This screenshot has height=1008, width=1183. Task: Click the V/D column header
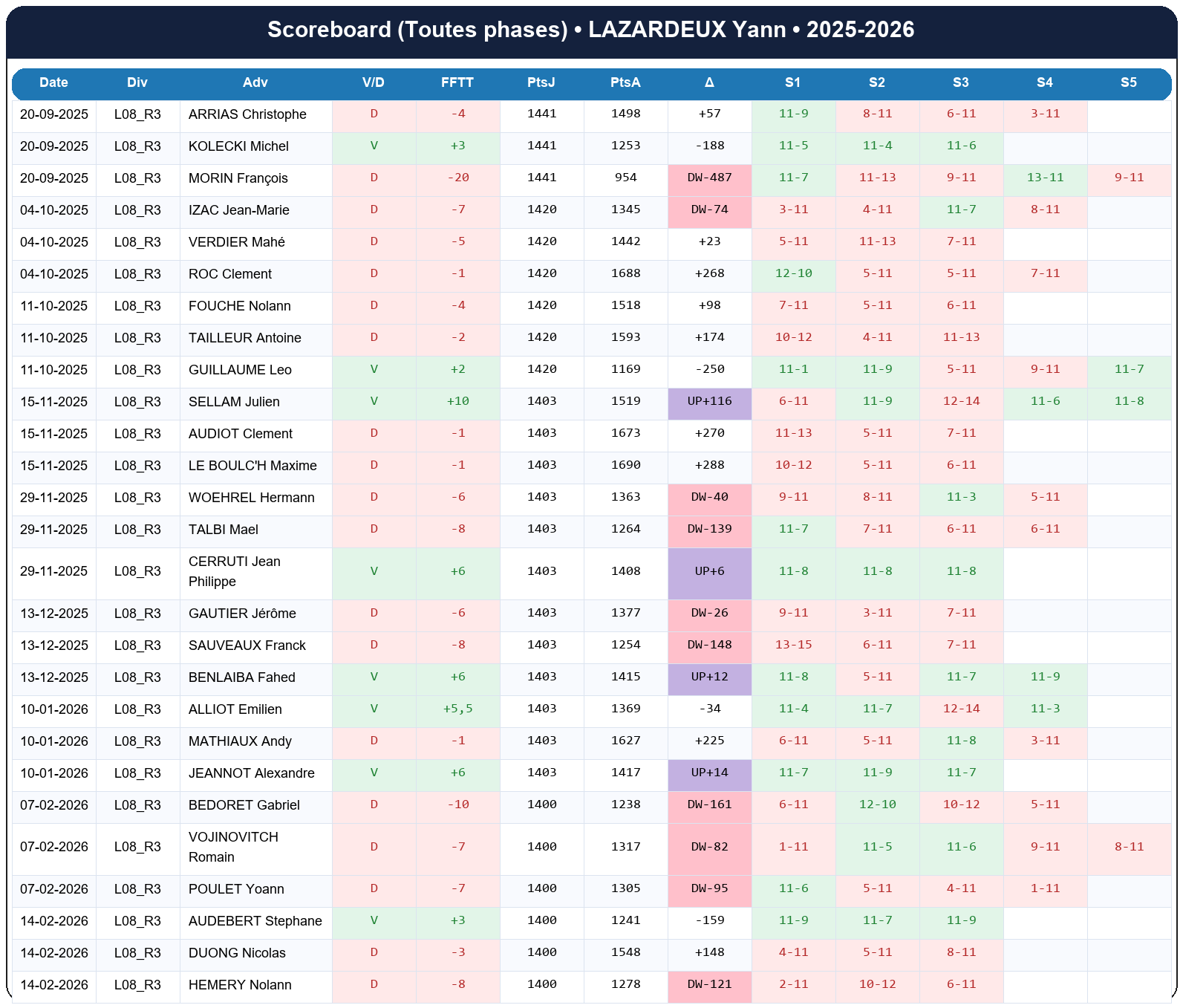click(373, 82)
